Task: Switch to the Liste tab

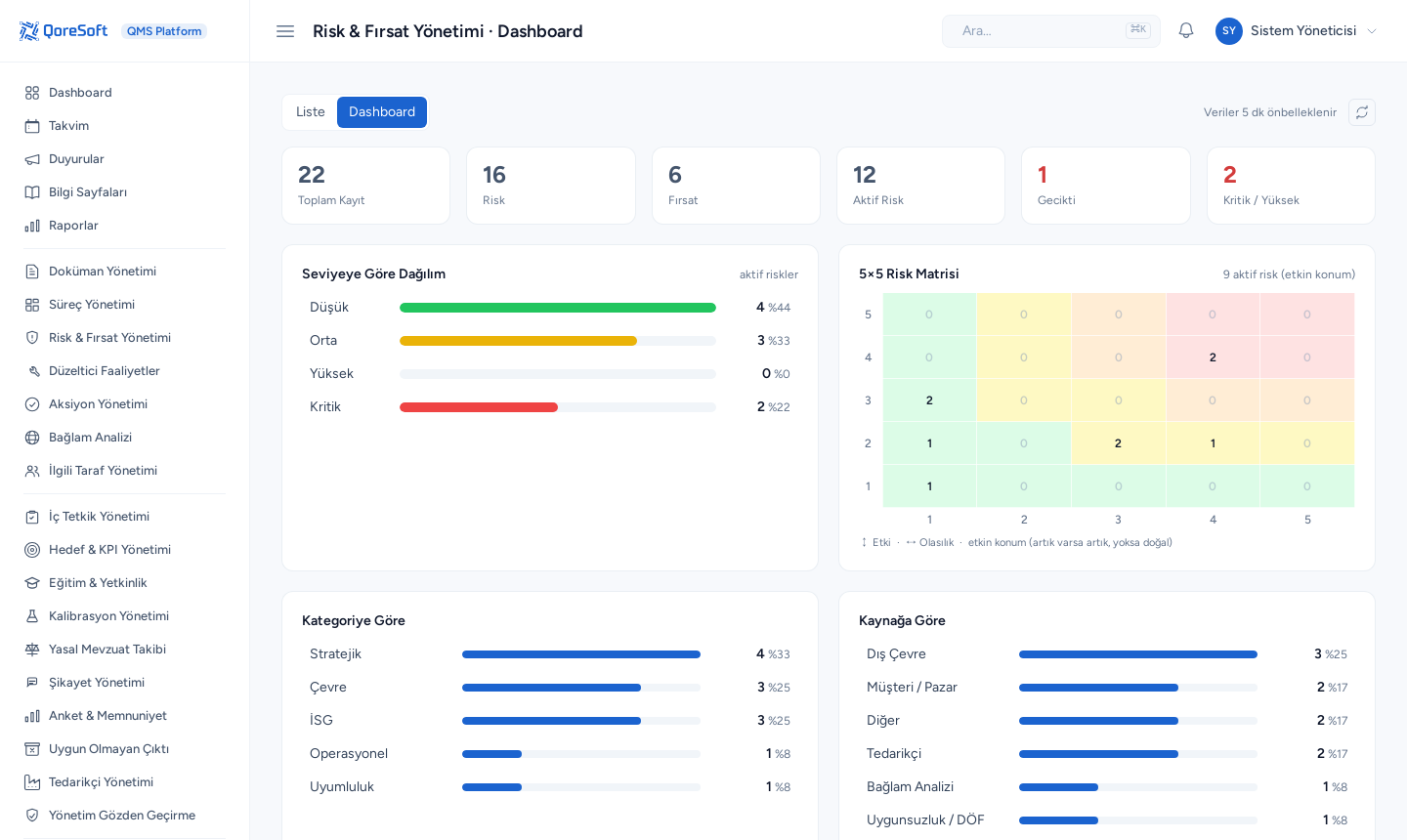Action: [311, 112]
